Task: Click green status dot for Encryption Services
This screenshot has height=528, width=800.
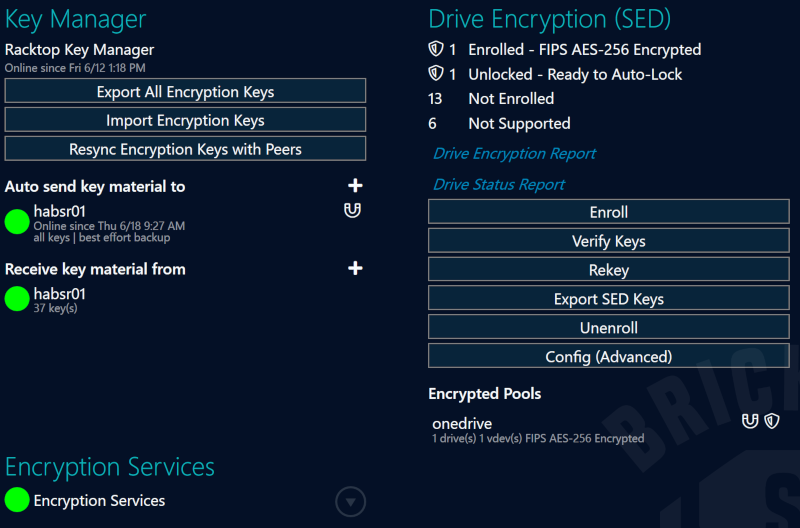Action: [17, 500]
